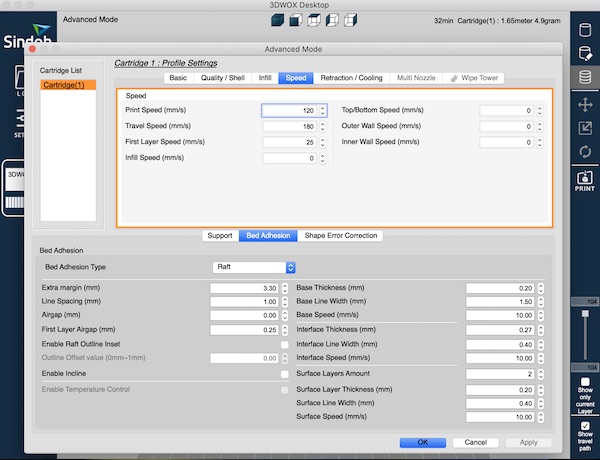This screenshot has height=460, width=600.
Task: Click the Line Spacing input field
Action: 245,302
